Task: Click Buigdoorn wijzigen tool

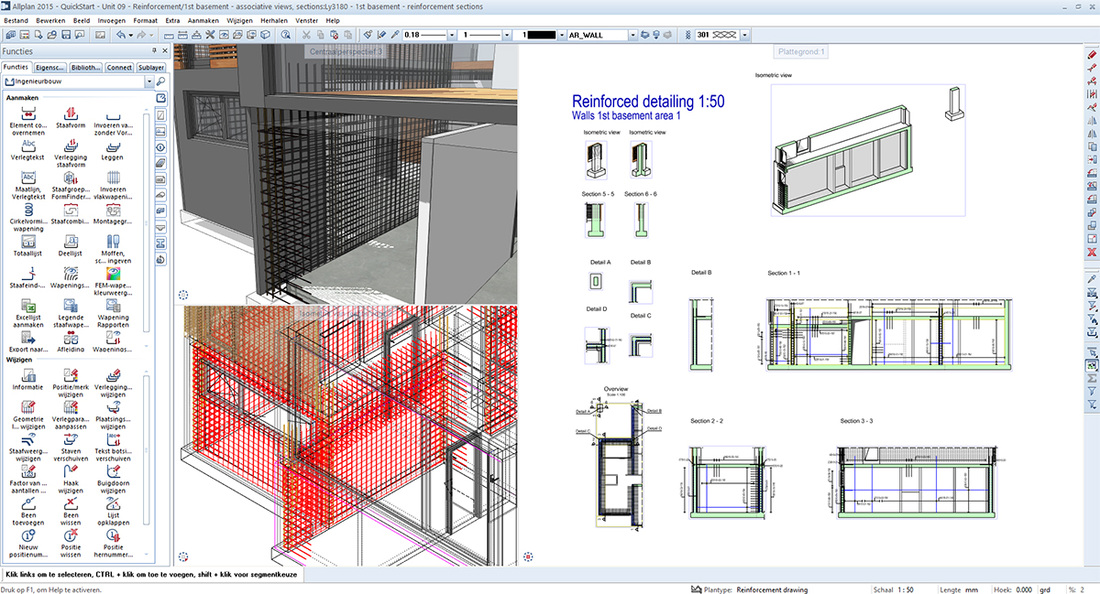Action: [x=112, y=478]
